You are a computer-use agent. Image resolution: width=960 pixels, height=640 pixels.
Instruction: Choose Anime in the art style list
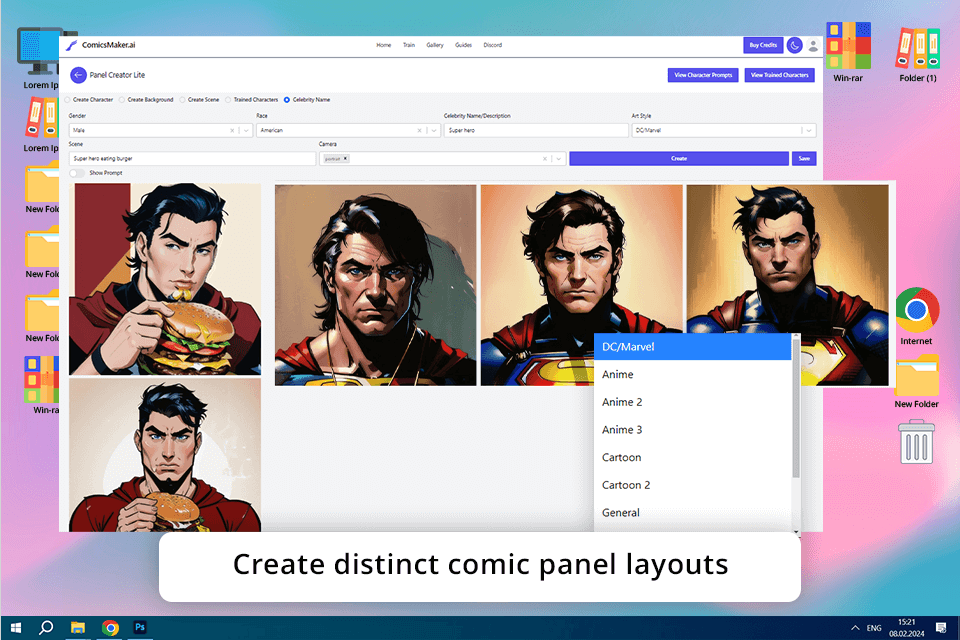(692, 374)
